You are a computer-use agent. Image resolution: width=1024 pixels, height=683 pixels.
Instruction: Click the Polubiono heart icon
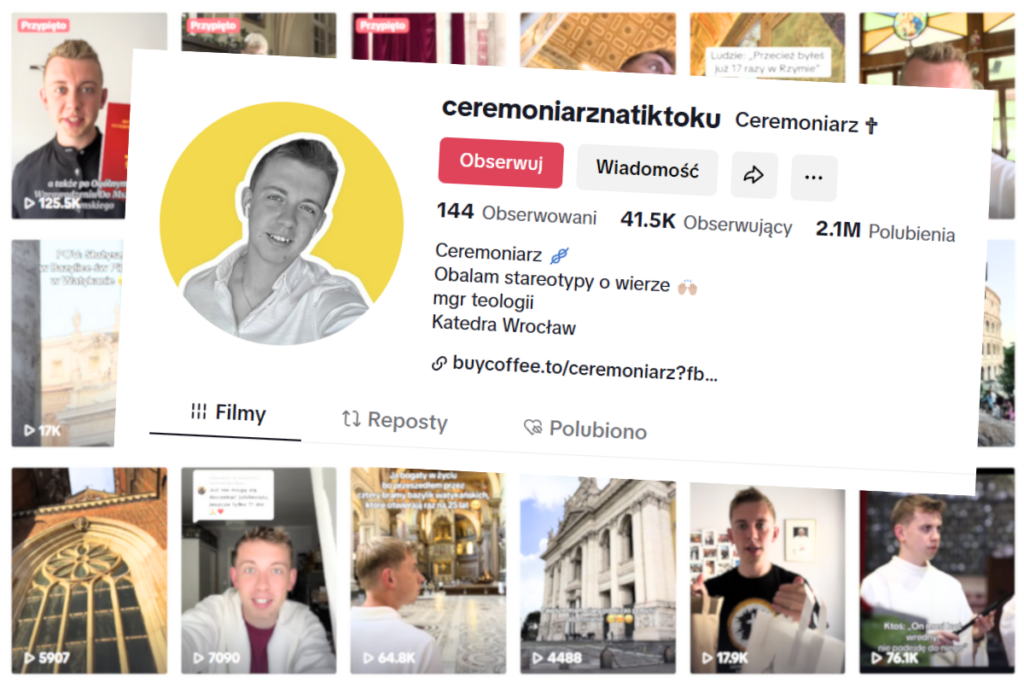pyautogui.click(x=533, y=427)
